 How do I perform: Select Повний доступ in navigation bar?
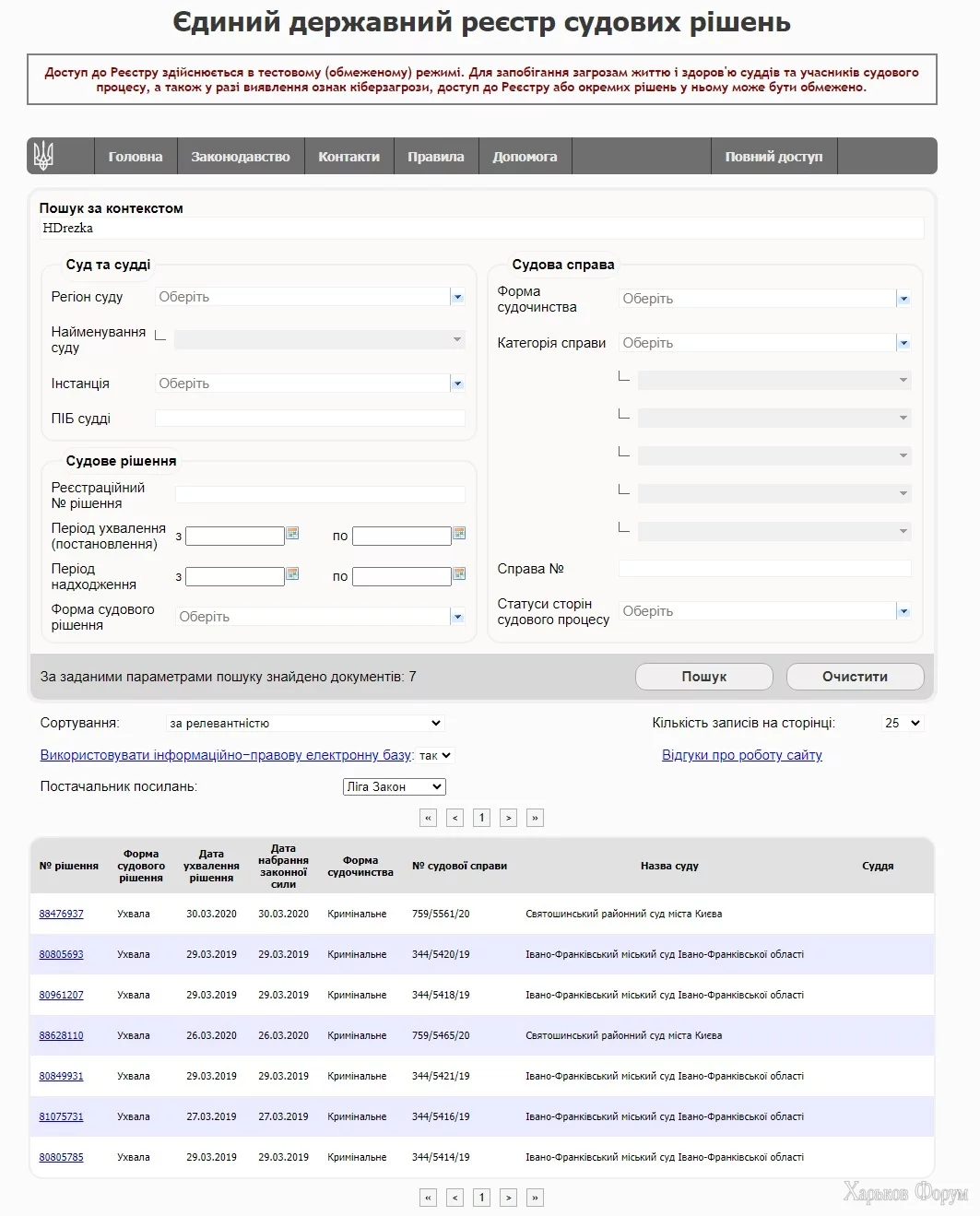(773, 157)
